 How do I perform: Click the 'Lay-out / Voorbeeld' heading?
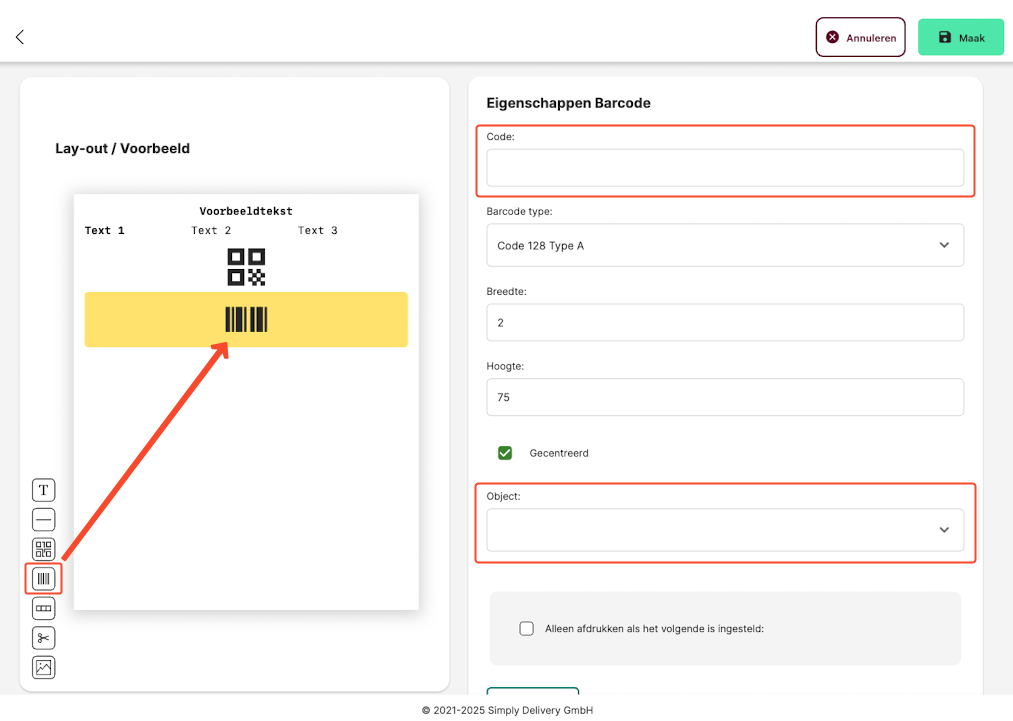point(123,149)
